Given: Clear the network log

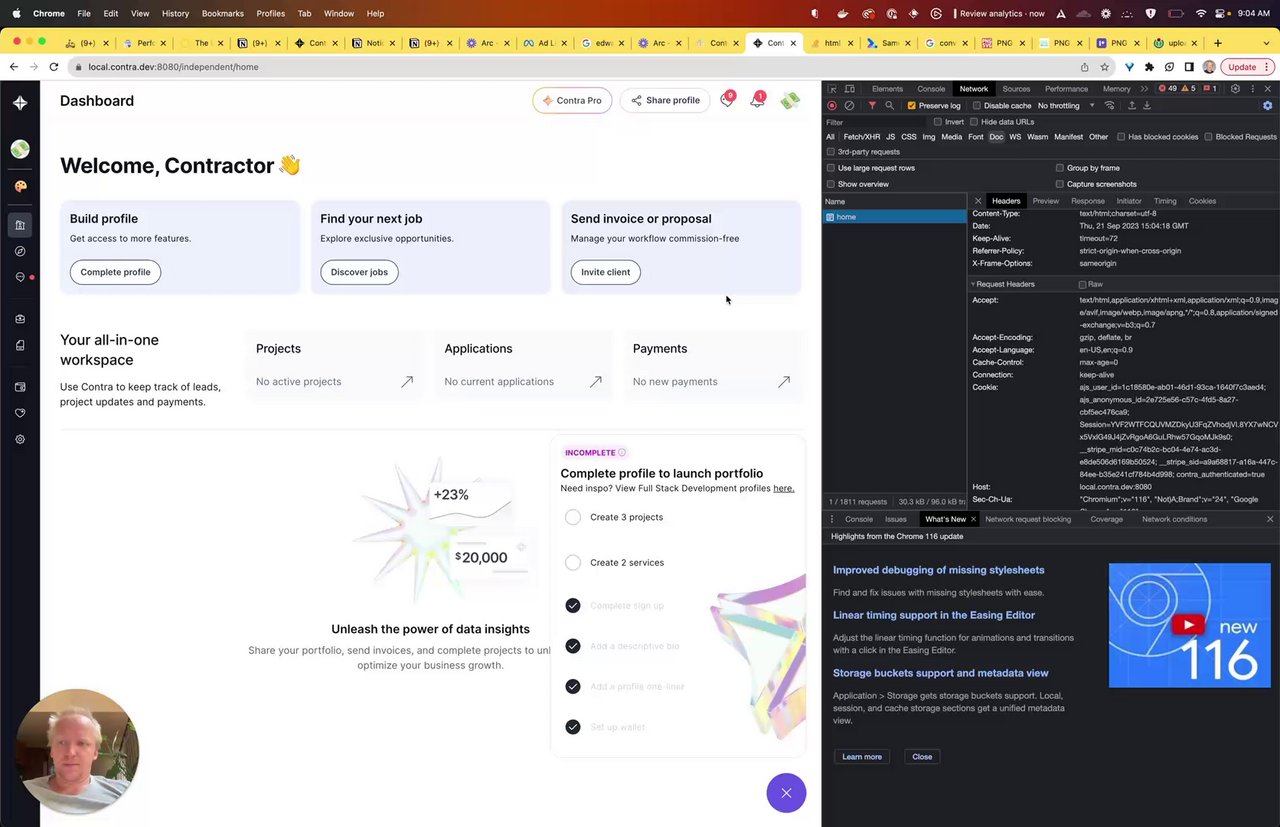Looking at the screenshot, I should coord(849,105).
